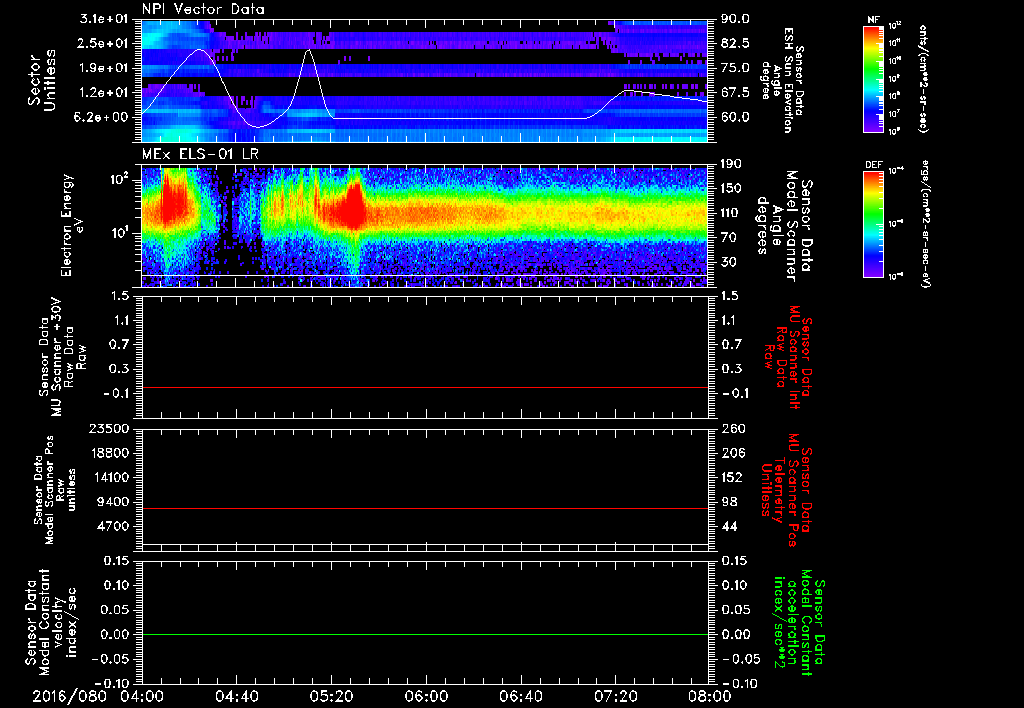
Task: Click the "6.2e+00" sector tick label
Action: 101,117
